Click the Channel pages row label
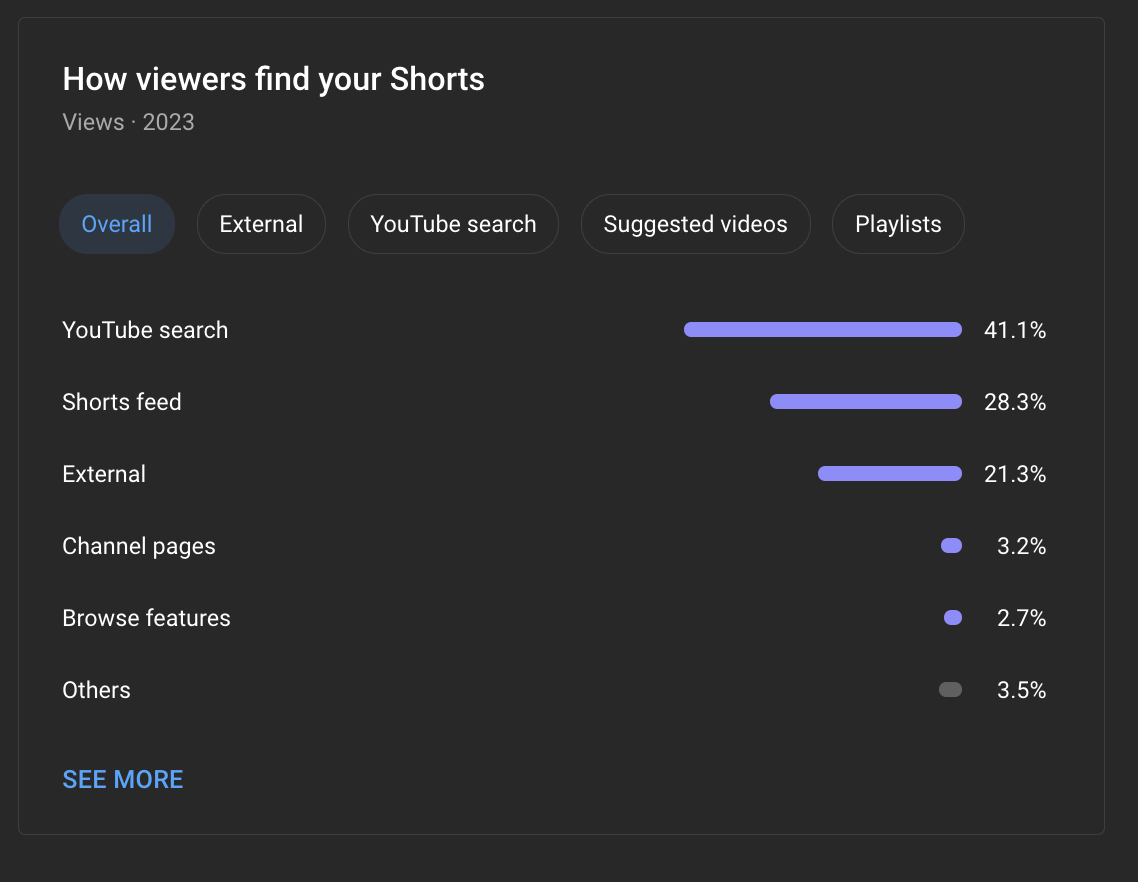1138x882 pixels. [x=139, y=546]
